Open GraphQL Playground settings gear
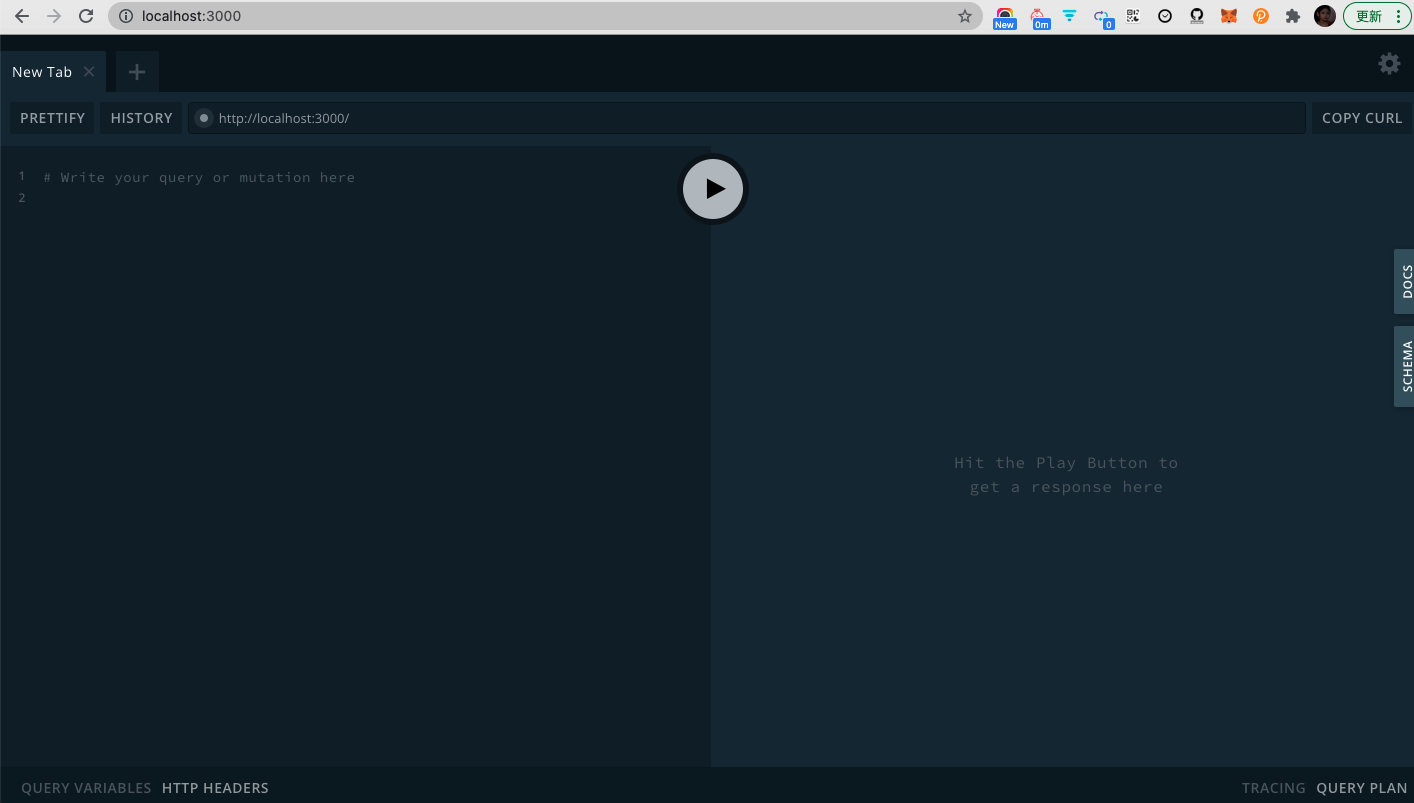 coord(1389,64)
